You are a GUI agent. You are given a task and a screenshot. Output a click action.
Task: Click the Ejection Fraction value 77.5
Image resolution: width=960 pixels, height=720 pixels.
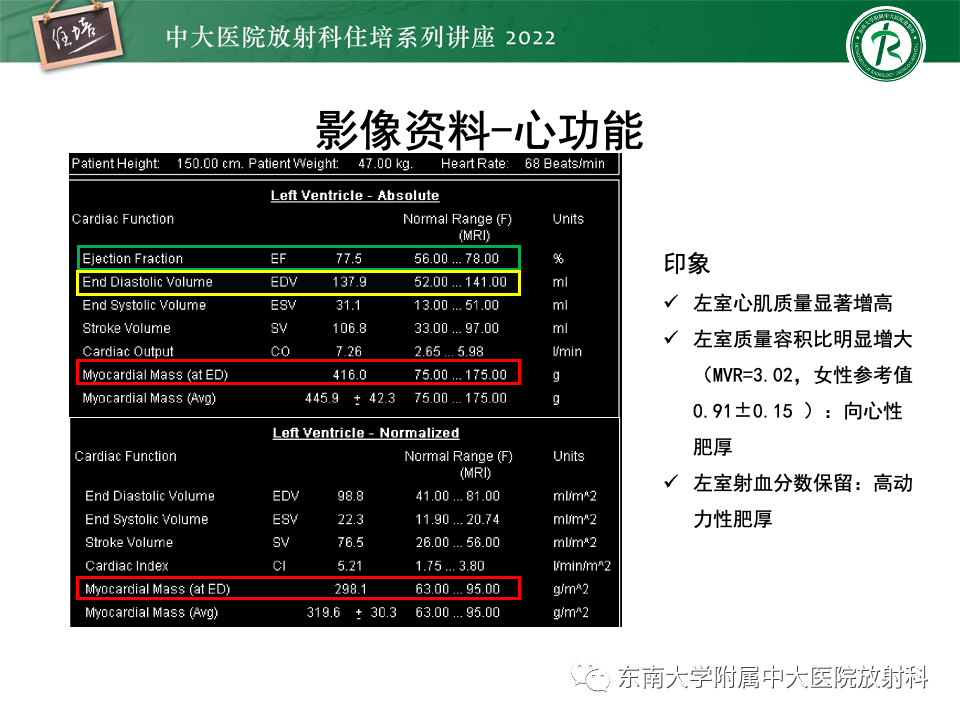(x=348, y=258)
